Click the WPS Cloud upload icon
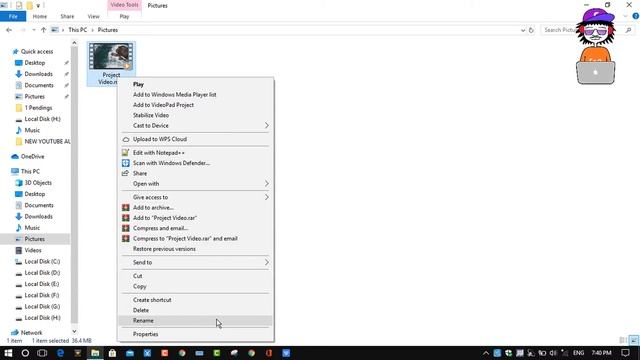 point(126,139)
